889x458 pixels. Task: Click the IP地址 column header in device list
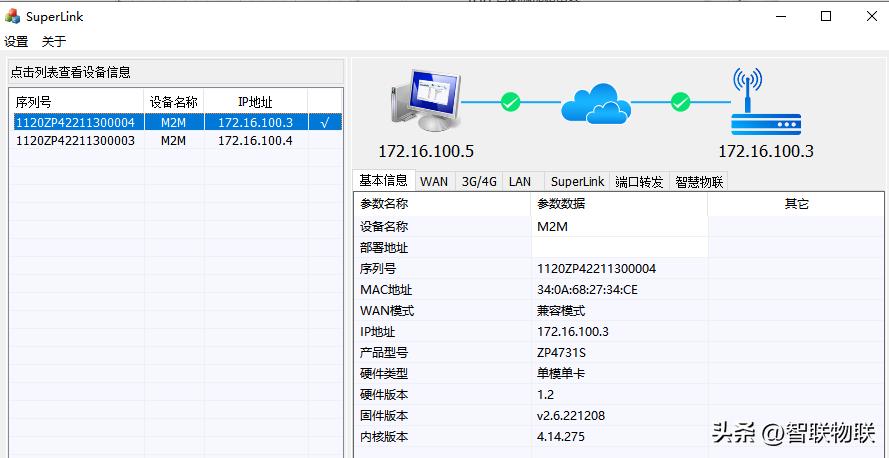pos(255,103)
